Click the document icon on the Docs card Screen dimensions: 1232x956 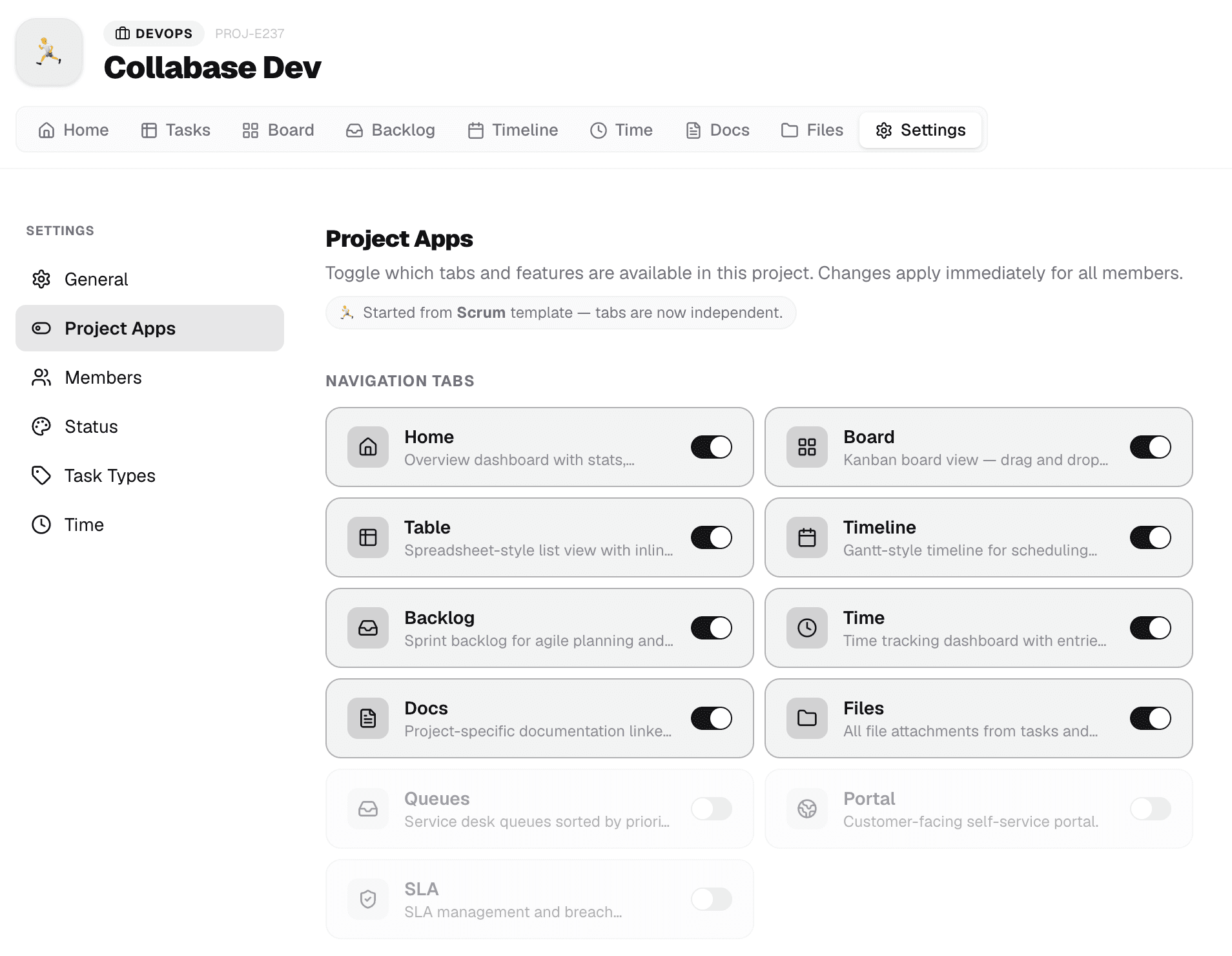[x=368, y=718]
